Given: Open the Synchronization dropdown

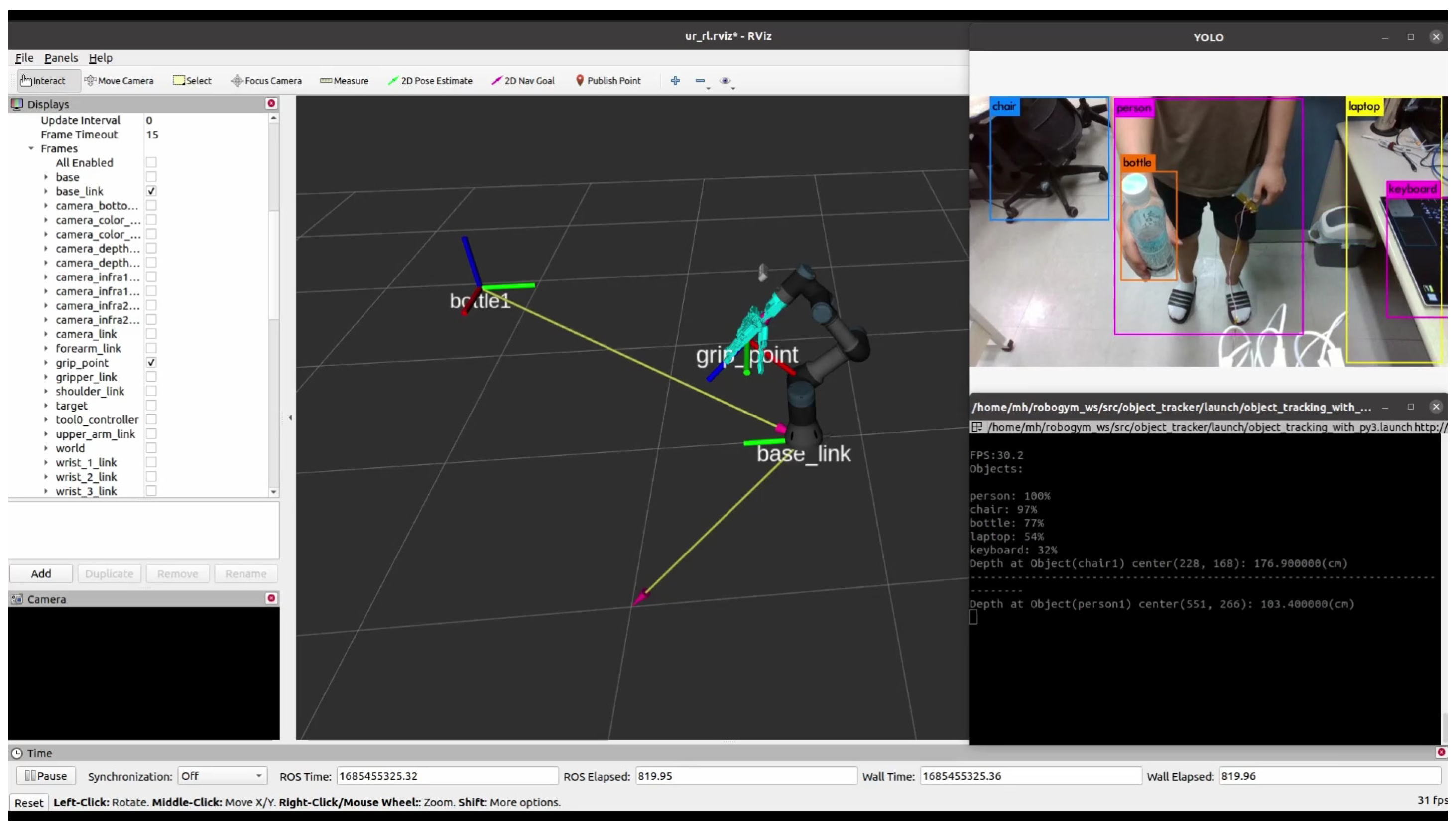Looking at the screenshot, I should click(x=222, y=776).
